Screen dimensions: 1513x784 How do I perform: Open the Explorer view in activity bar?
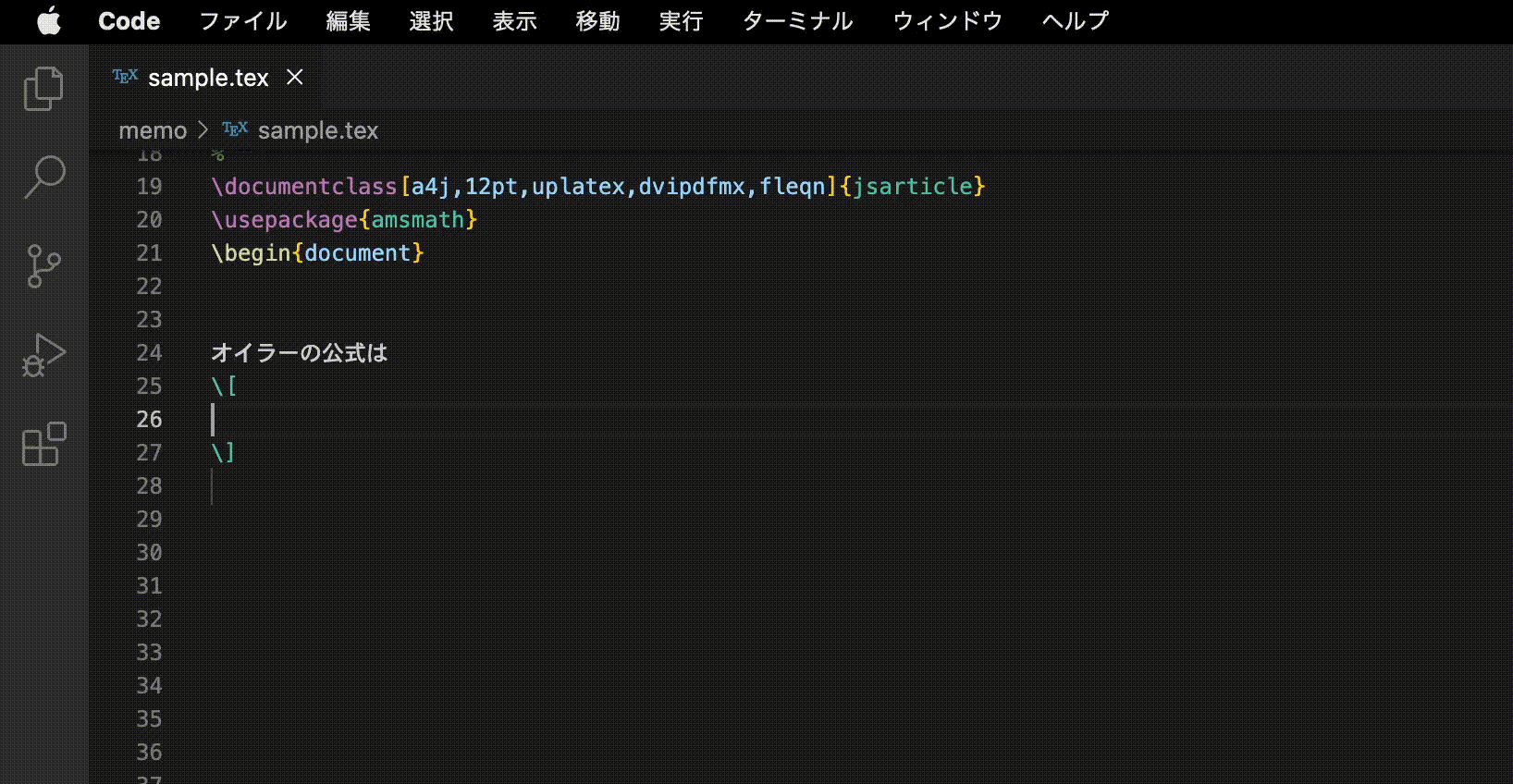(43, 89)
